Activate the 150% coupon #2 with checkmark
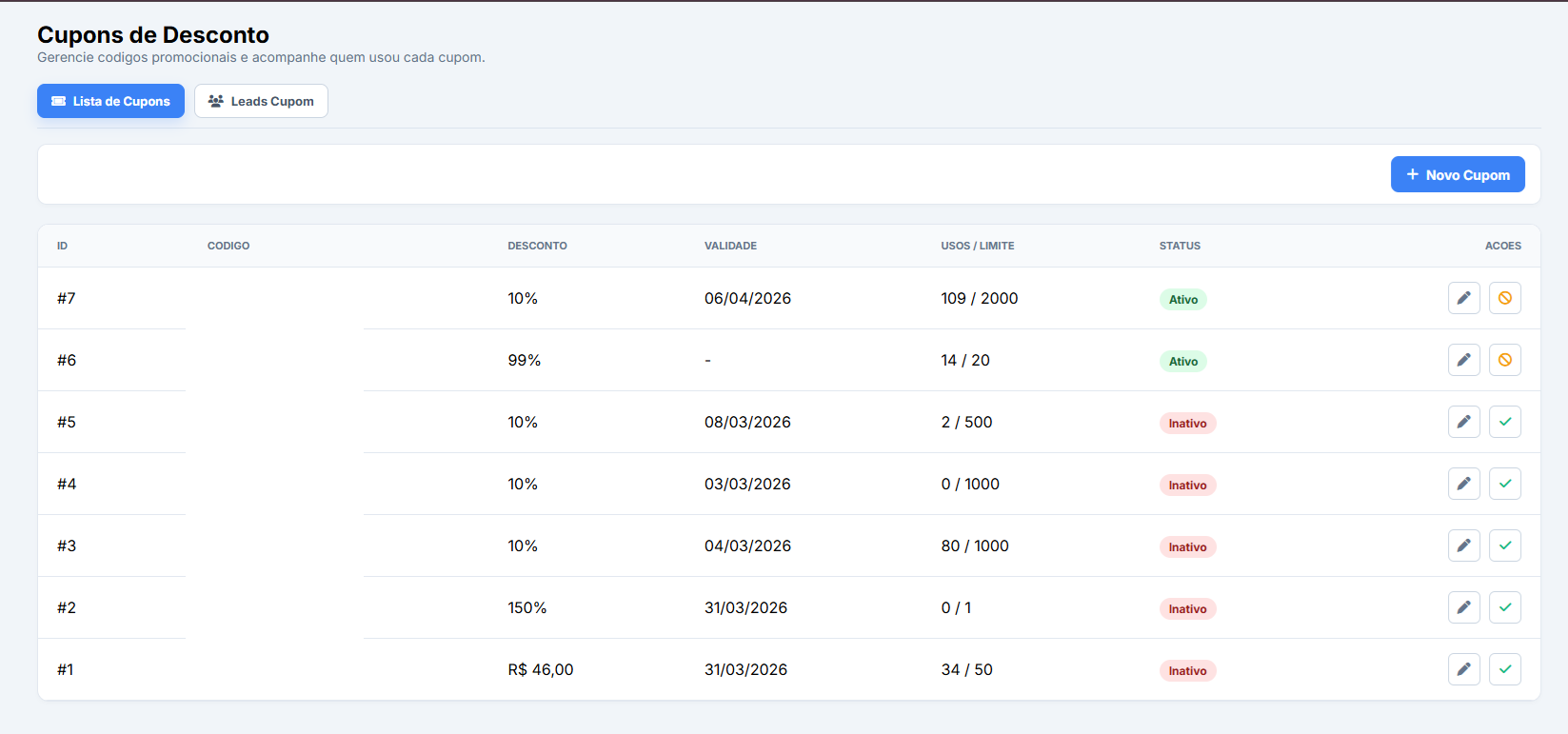1568x734 pixels. click(x=1504, y=607)
